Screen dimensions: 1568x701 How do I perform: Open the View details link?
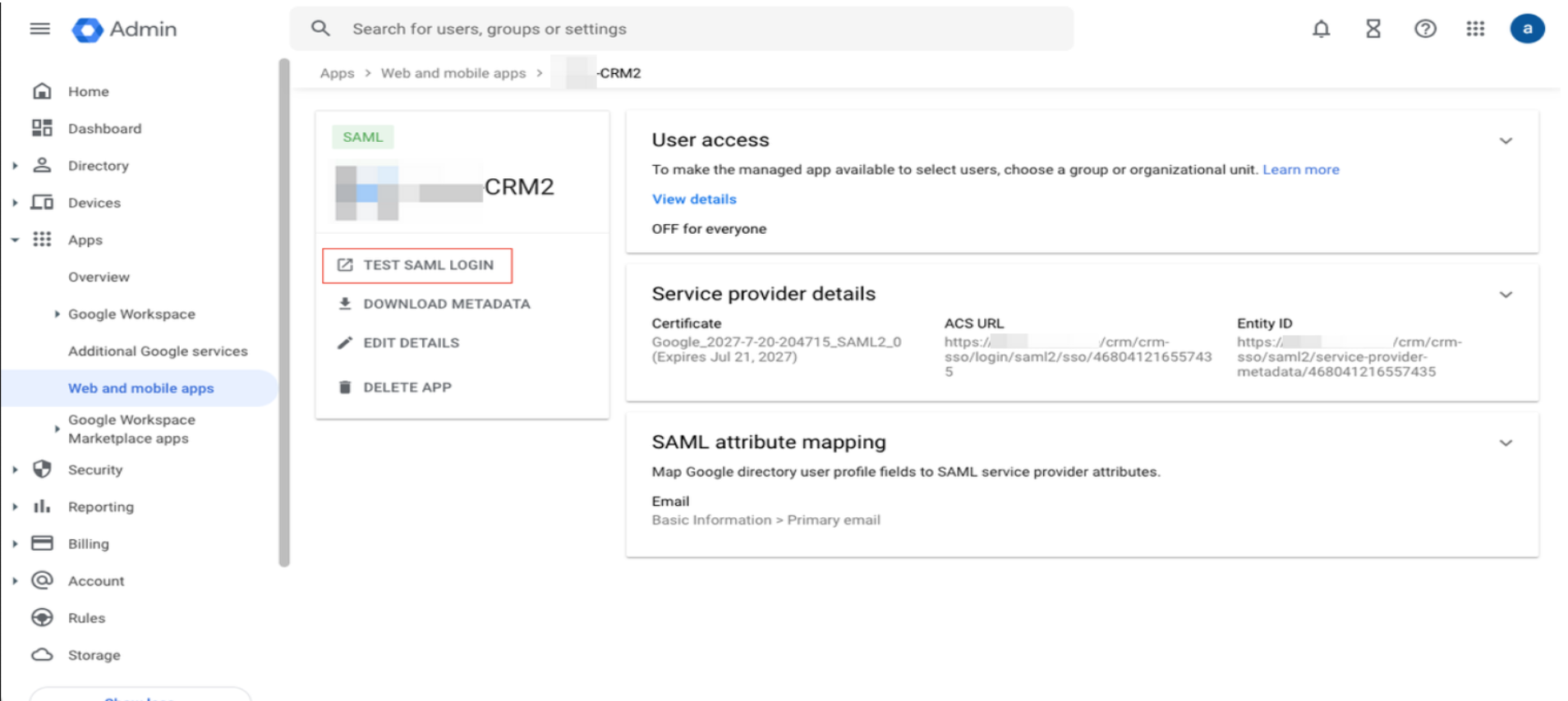coord(694,199)
